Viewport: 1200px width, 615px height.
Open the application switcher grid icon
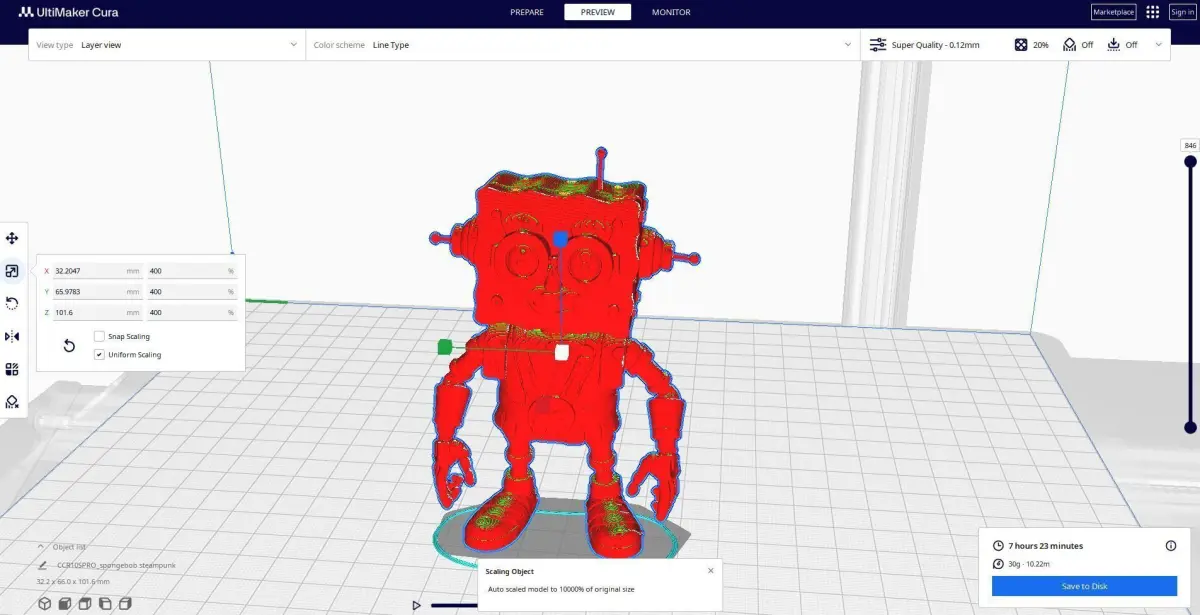(x=1153, y=12)
